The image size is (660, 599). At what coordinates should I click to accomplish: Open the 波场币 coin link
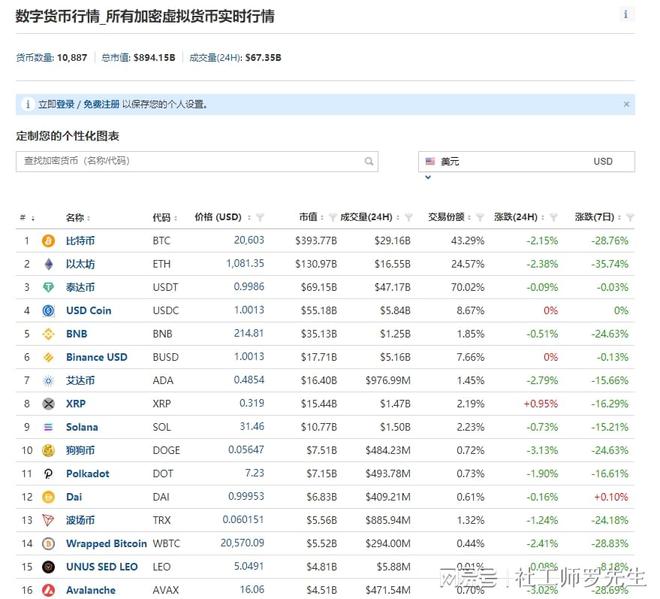(x=80, y=520)
